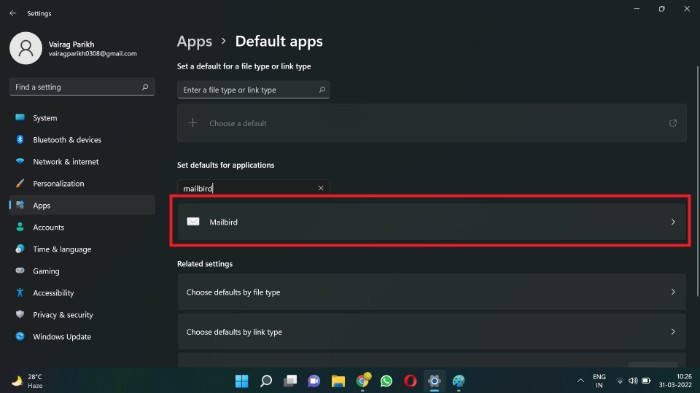Click the magnifier icon in Find a setting
Viewport: 700px width, 393px height.
click(145, 87)
